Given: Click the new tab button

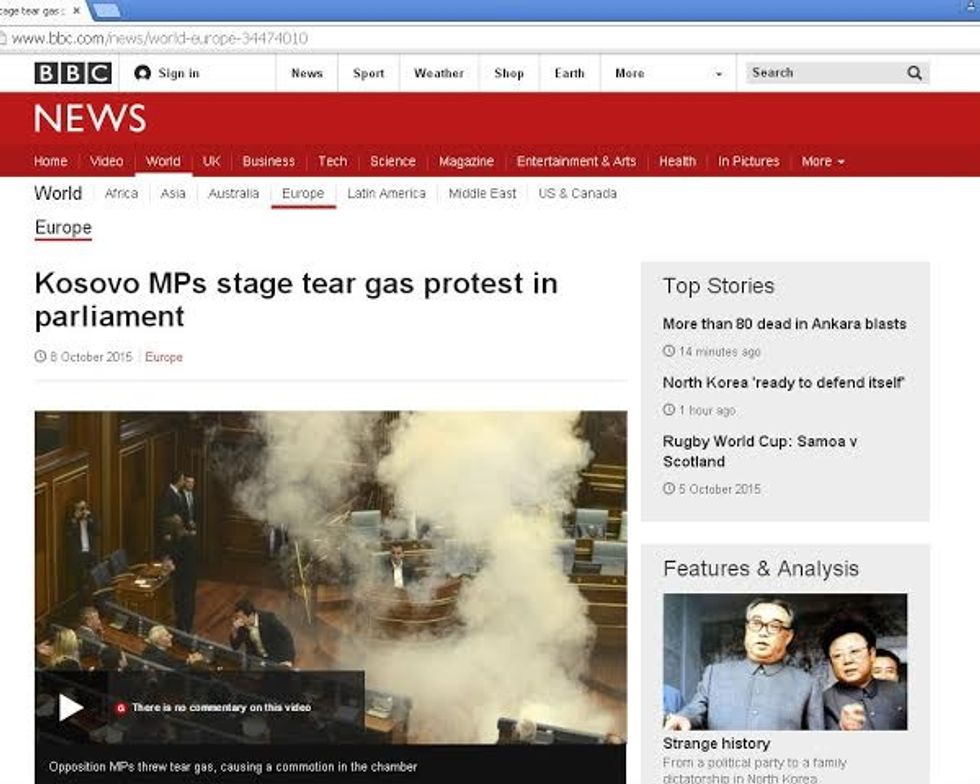Looking at the screenshot, I should (x=106, y=11).
